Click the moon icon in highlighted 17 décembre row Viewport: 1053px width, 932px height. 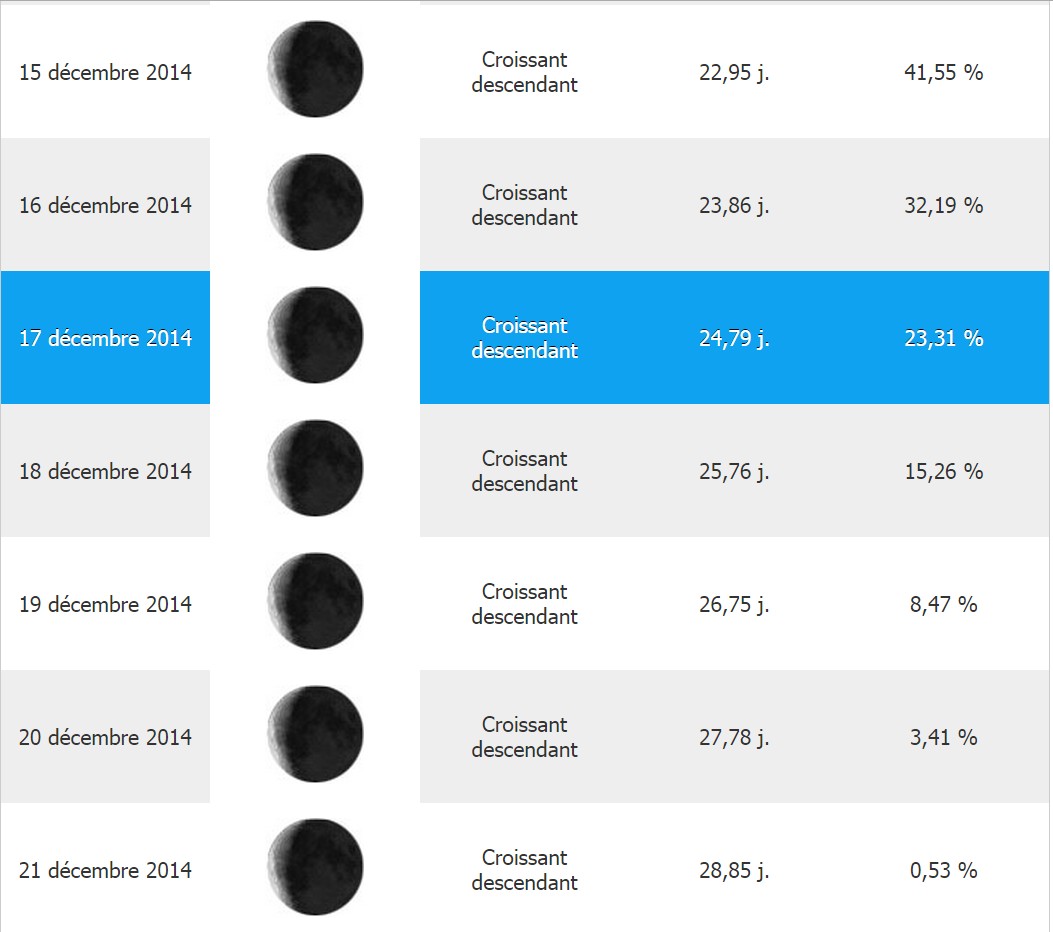[315, 335]
